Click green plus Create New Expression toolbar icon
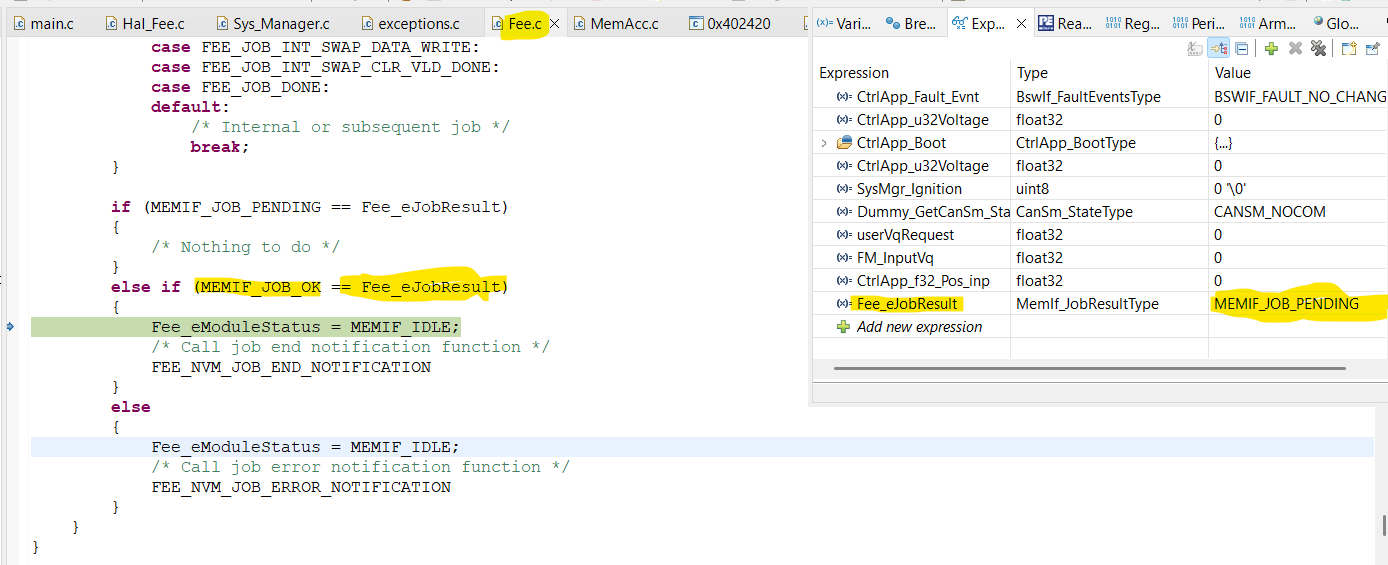This screenshot has height=565, width=1388. (1271, 48)
